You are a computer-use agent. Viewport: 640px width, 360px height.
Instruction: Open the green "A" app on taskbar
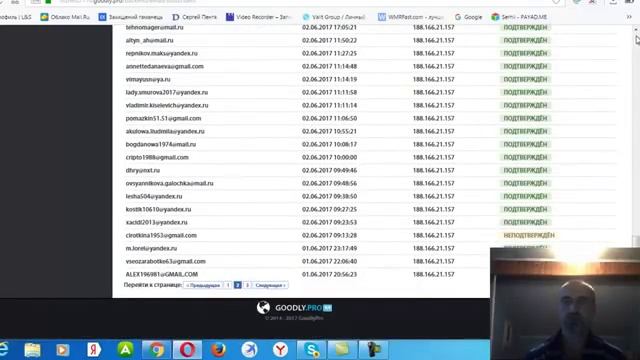125,350
